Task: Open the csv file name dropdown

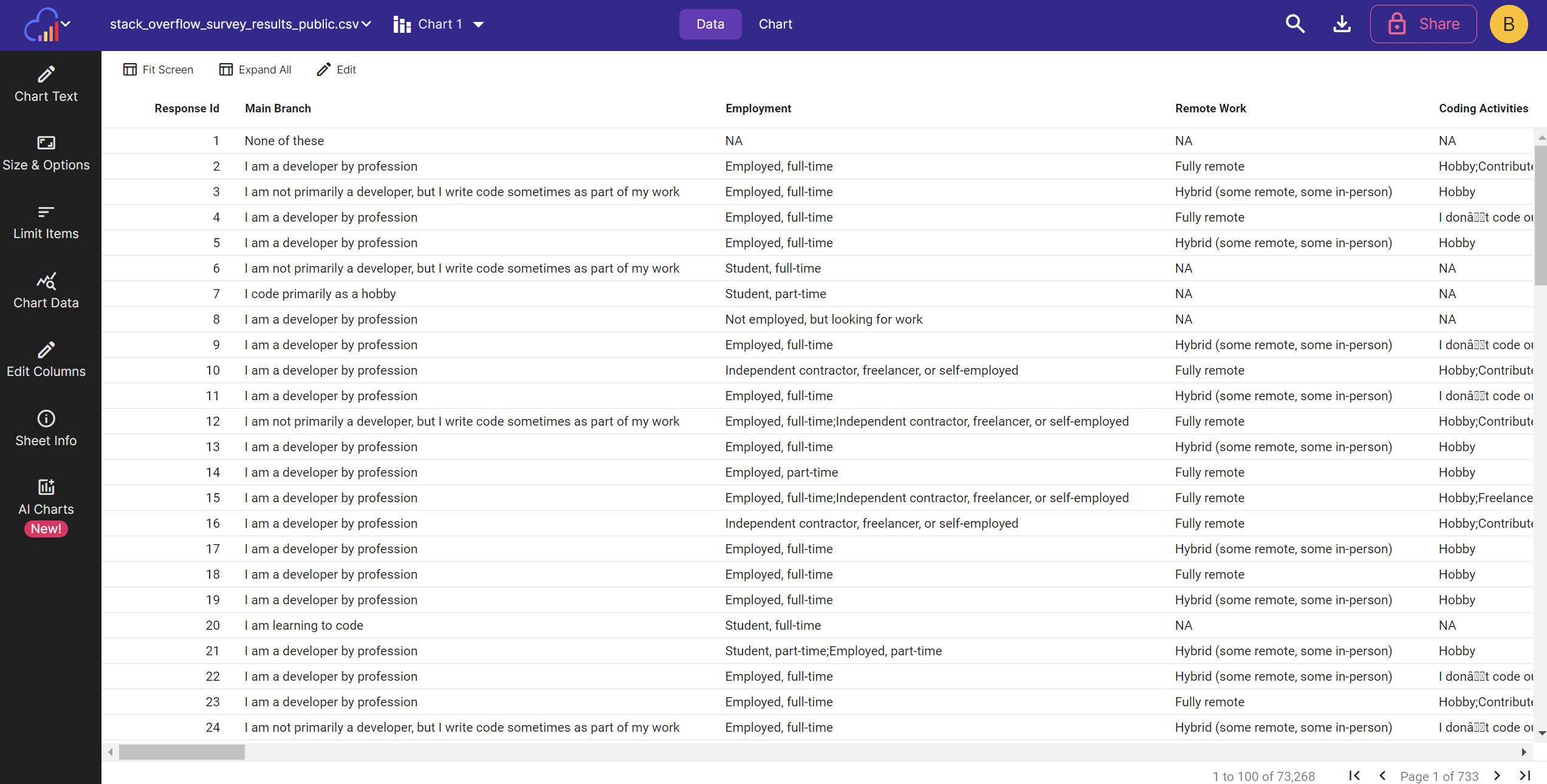Action: tap(366, 24)
